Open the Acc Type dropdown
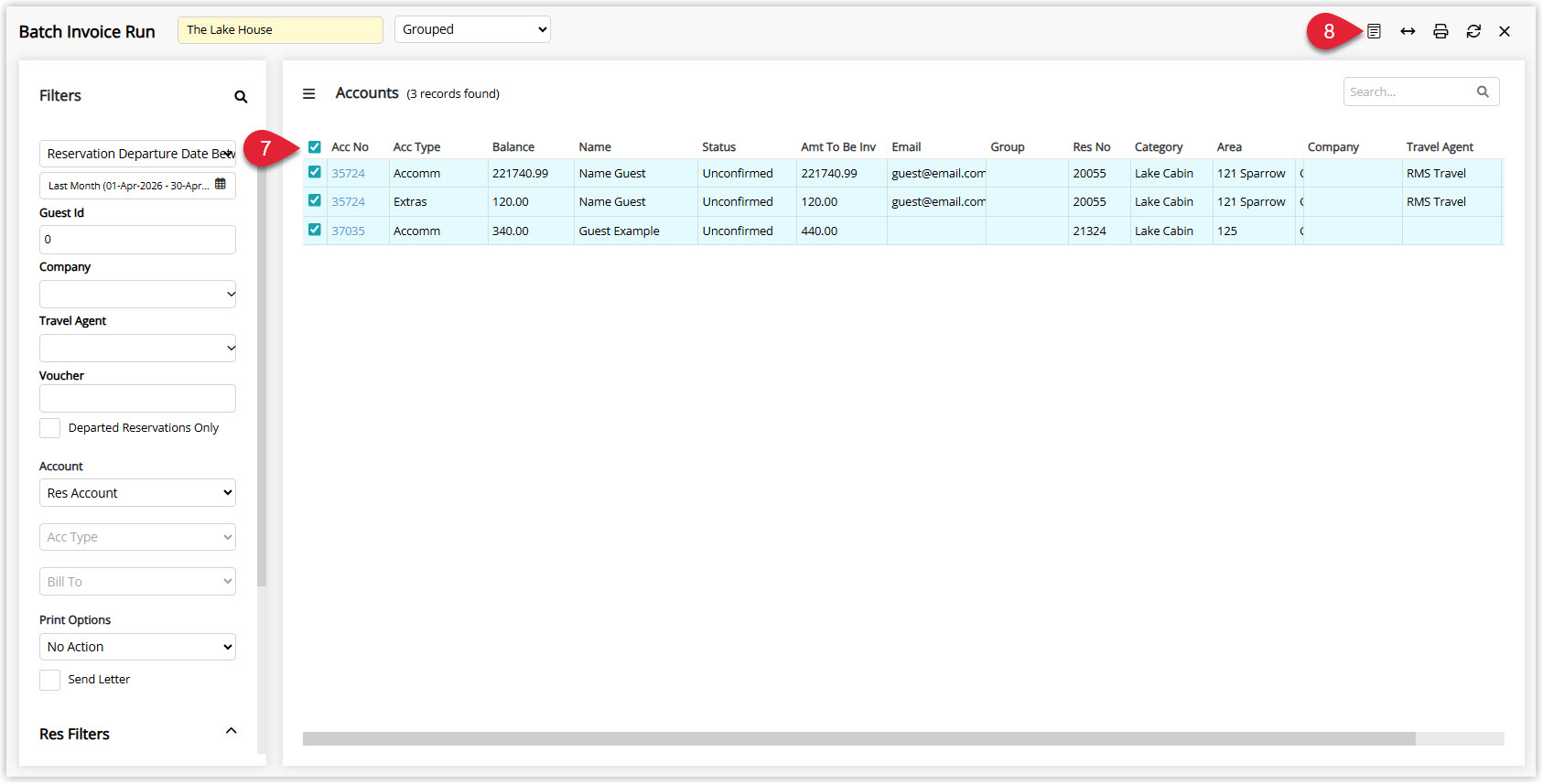The height and width of the screenshot is (784, 1543). click(137, 537)
